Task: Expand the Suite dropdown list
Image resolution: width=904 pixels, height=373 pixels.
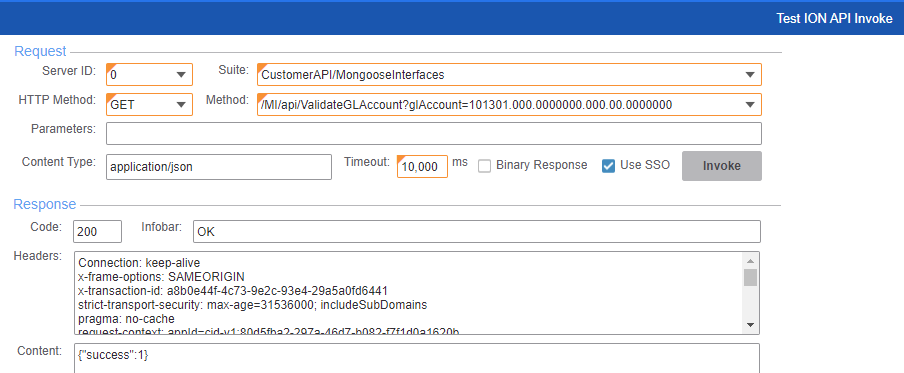Action: (749, 75)
